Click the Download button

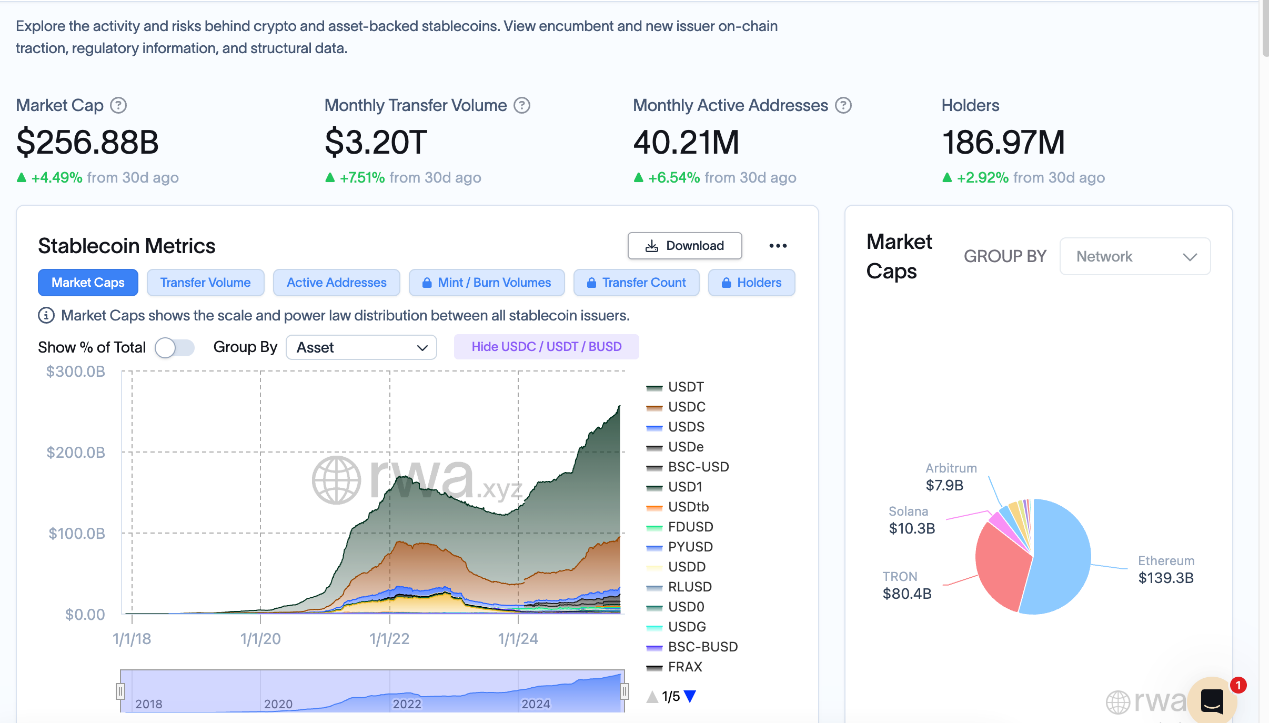click(684, 246)
